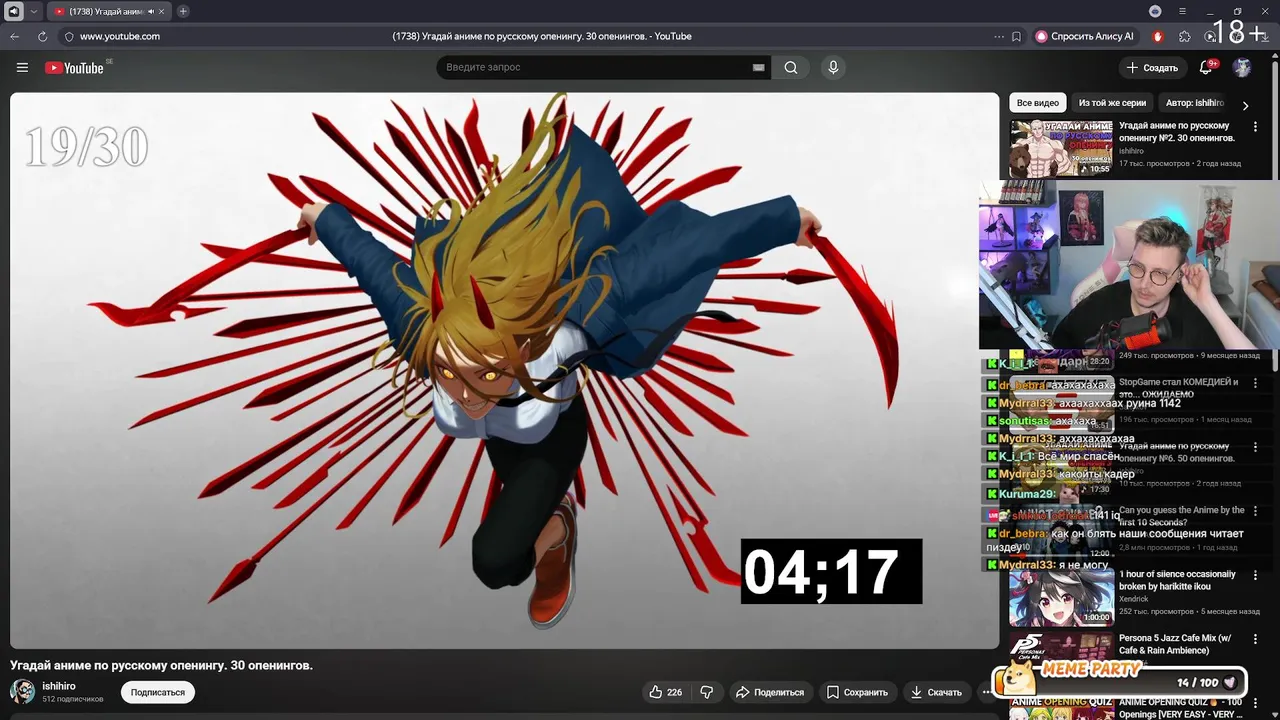Viewport: 1280px width, 720px height.
Task: Click the video title heading below the player
Action: tap(161, 665)
